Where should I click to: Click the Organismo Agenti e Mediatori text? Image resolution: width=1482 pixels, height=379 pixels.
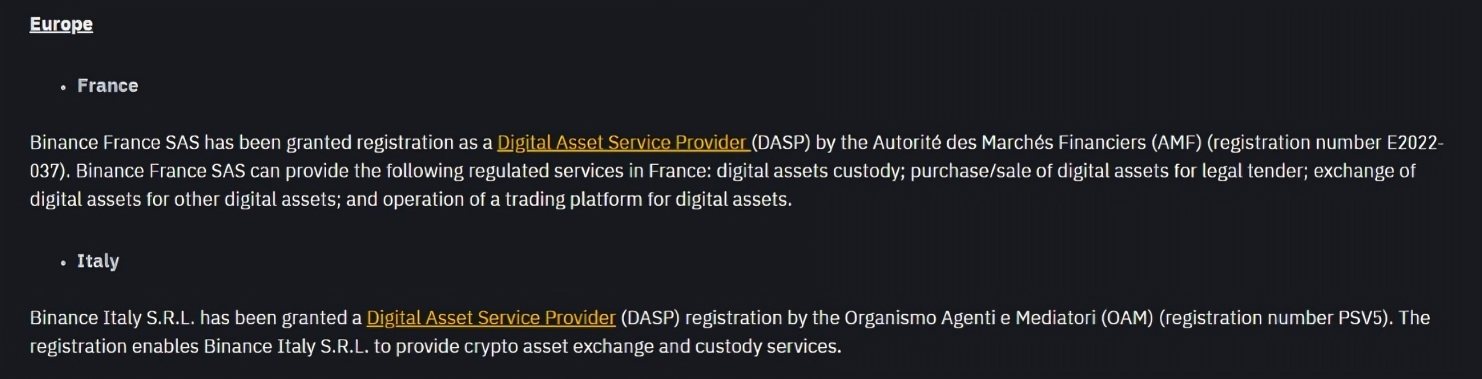(970, 318)
